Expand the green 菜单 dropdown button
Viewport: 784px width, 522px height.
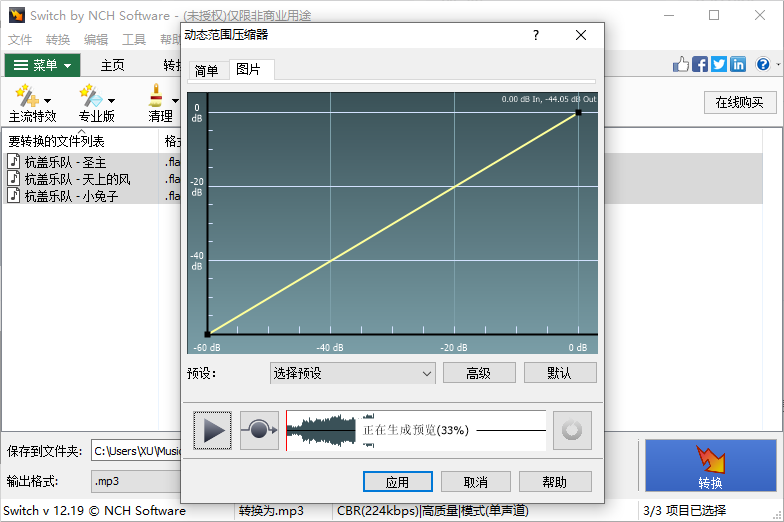pyautogui.click(x=42, y=65)
